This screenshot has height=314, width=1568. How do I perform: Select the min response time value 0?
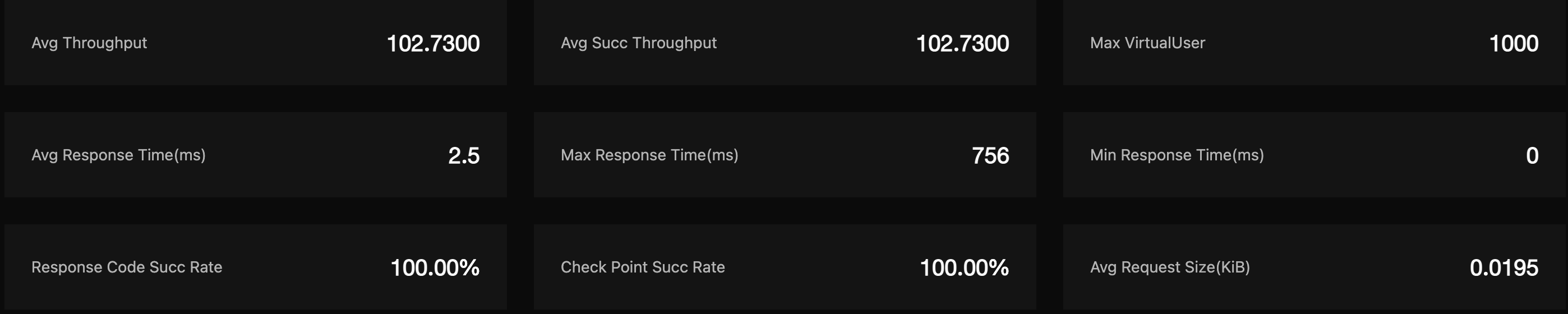pyautogui.click(x=1532, y=156)
